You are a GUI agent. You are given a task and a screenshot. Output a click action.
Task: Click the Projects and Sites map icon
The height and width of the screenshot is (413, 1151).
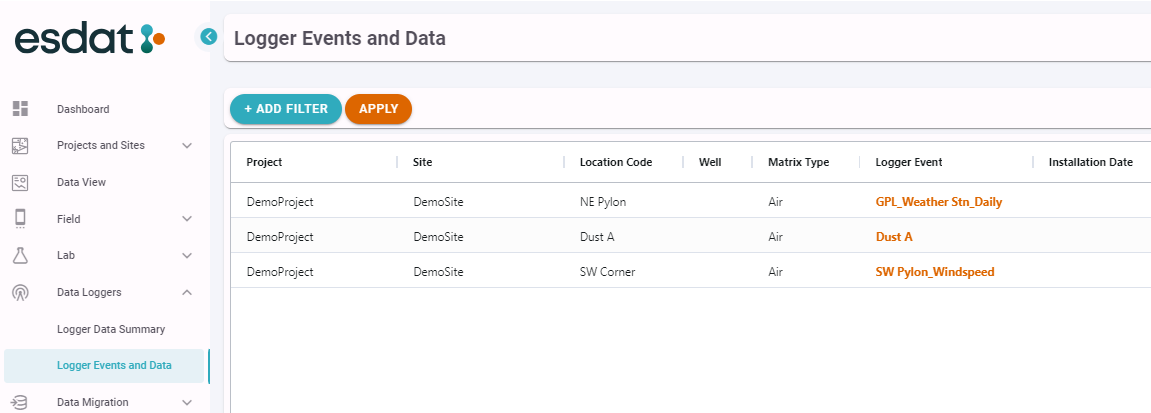coord(21,145)
